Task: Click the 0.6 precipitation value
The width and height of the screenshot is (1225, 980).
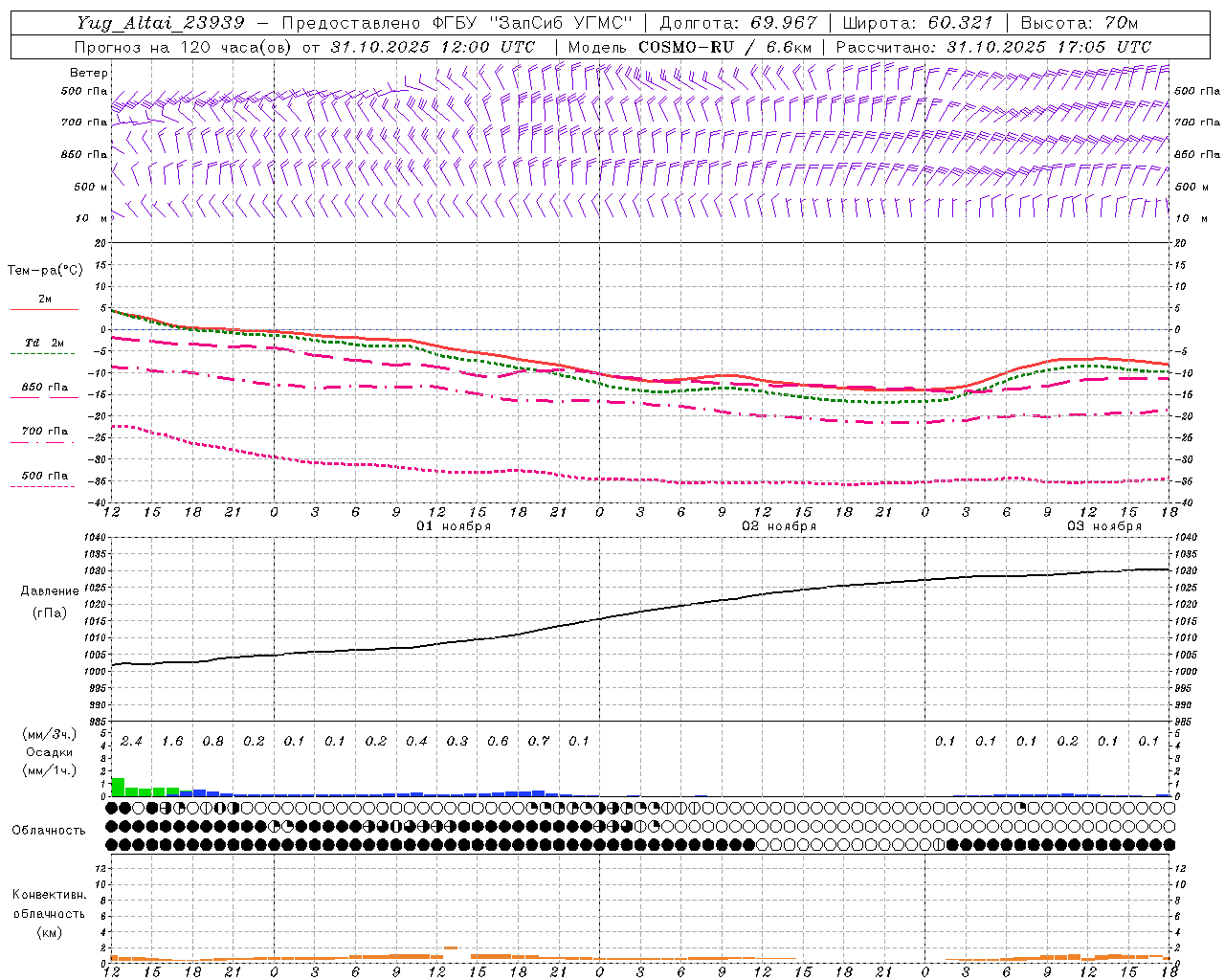Action: pos(498,742)
